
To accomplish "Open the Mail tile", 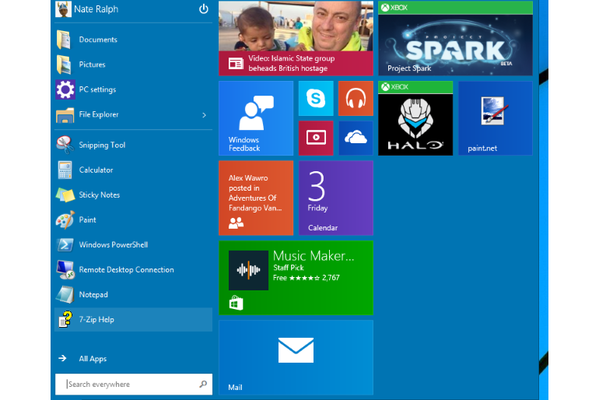I will [296, 358].
